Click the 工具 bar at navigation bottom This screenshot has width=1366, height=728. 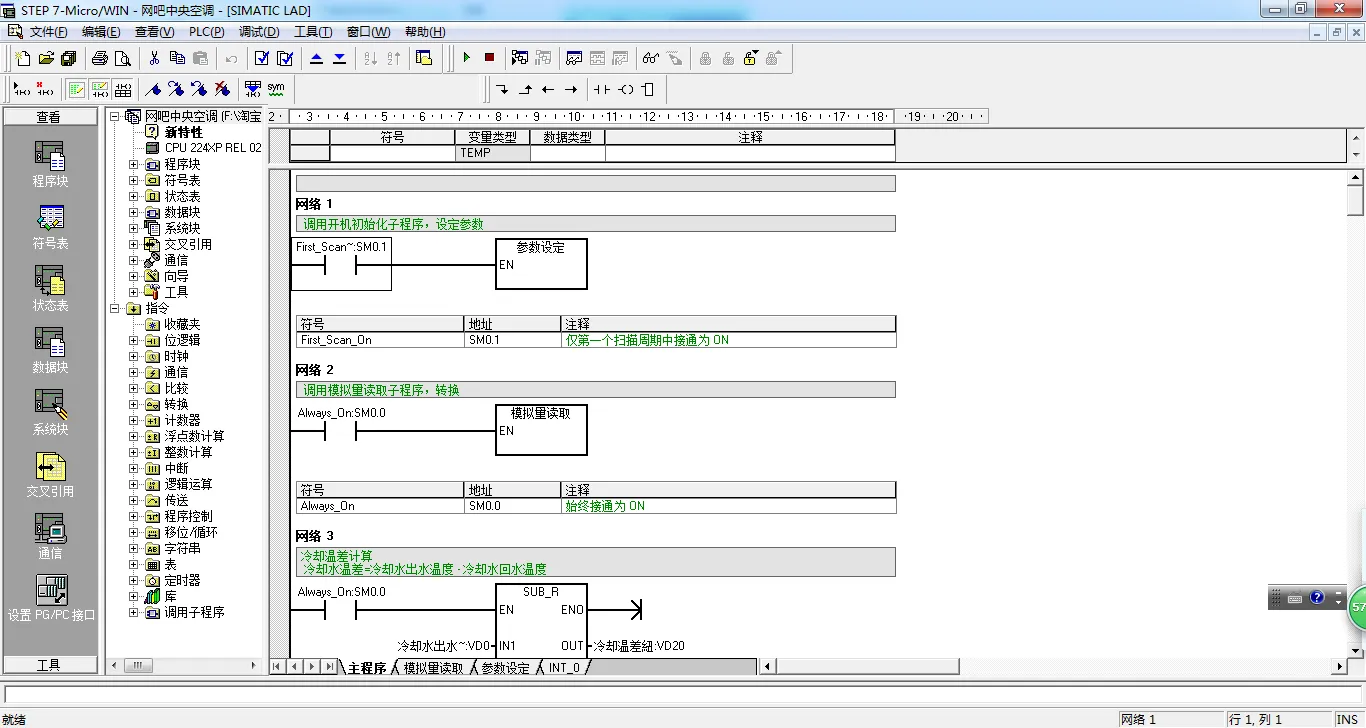[50, 665]
